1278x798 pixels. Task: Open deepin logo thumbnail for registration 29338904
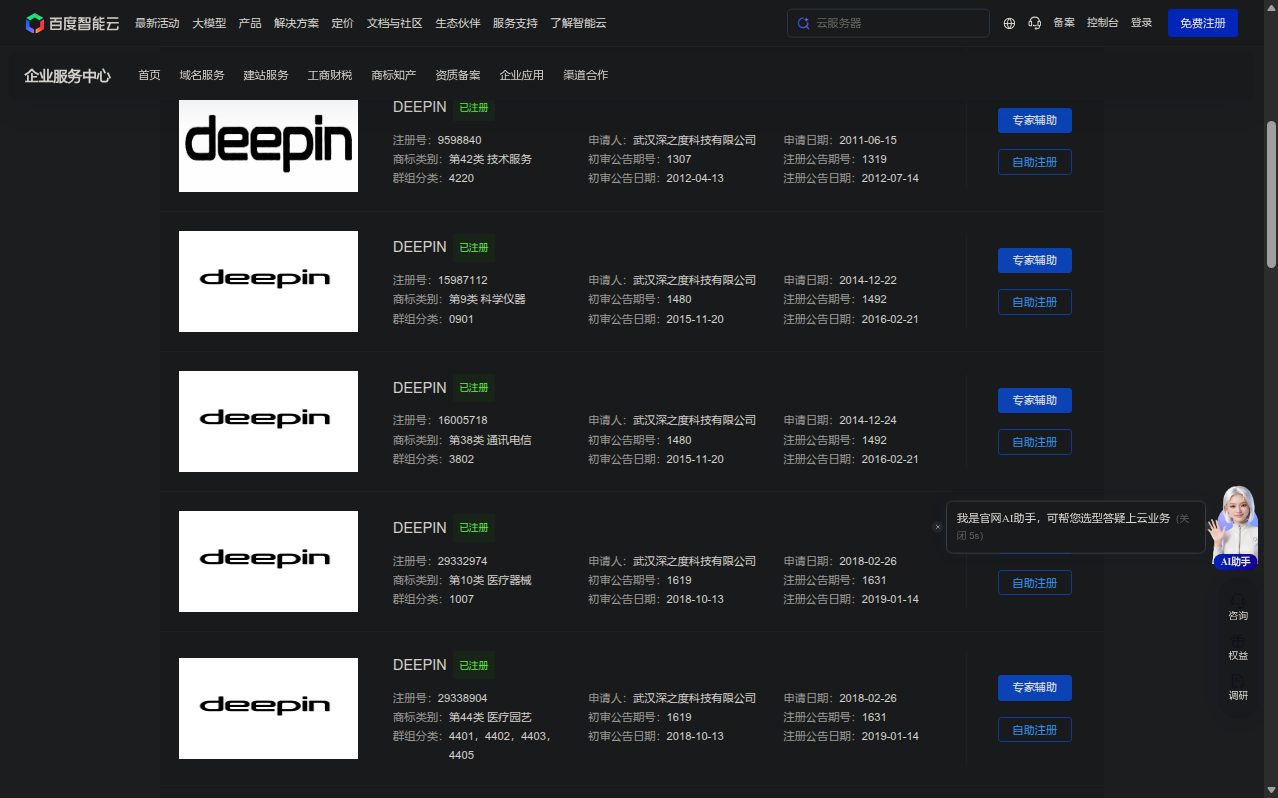[268, 708]
